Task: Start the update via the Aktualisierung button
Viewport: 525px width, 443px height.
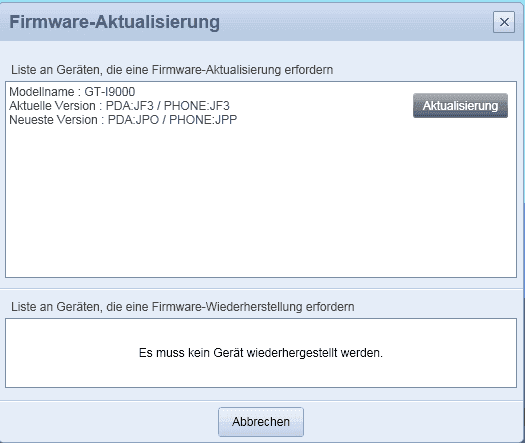Action: [460, 105]
